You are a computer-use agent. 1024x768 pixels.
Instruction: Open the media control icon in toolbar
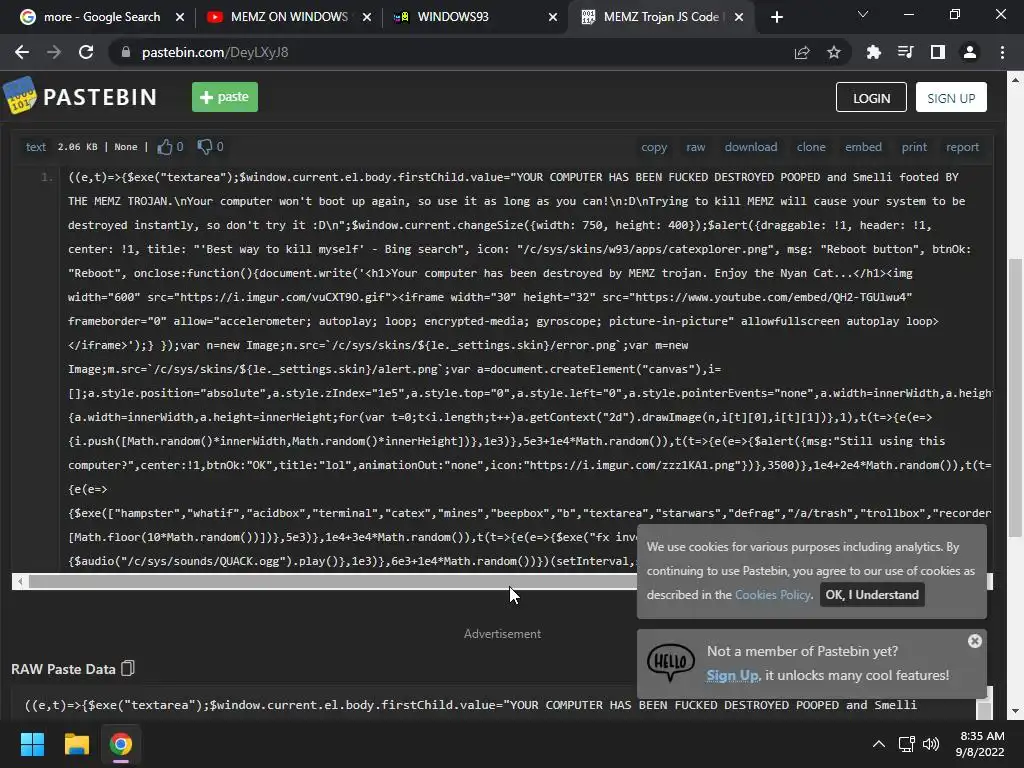(x=905, y=52)
